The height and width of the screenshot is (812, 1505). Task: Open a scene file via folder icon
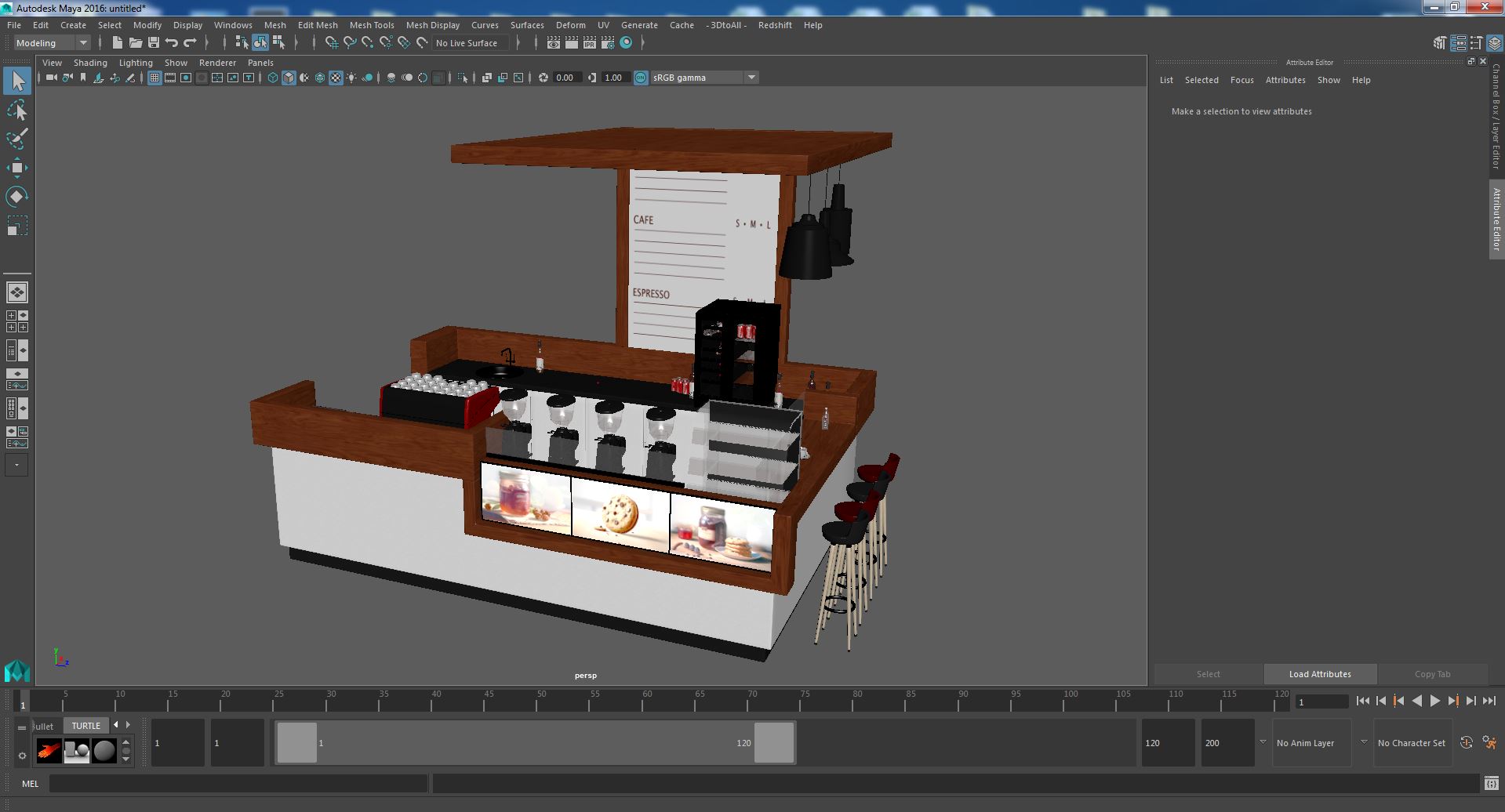pos(136,42)
